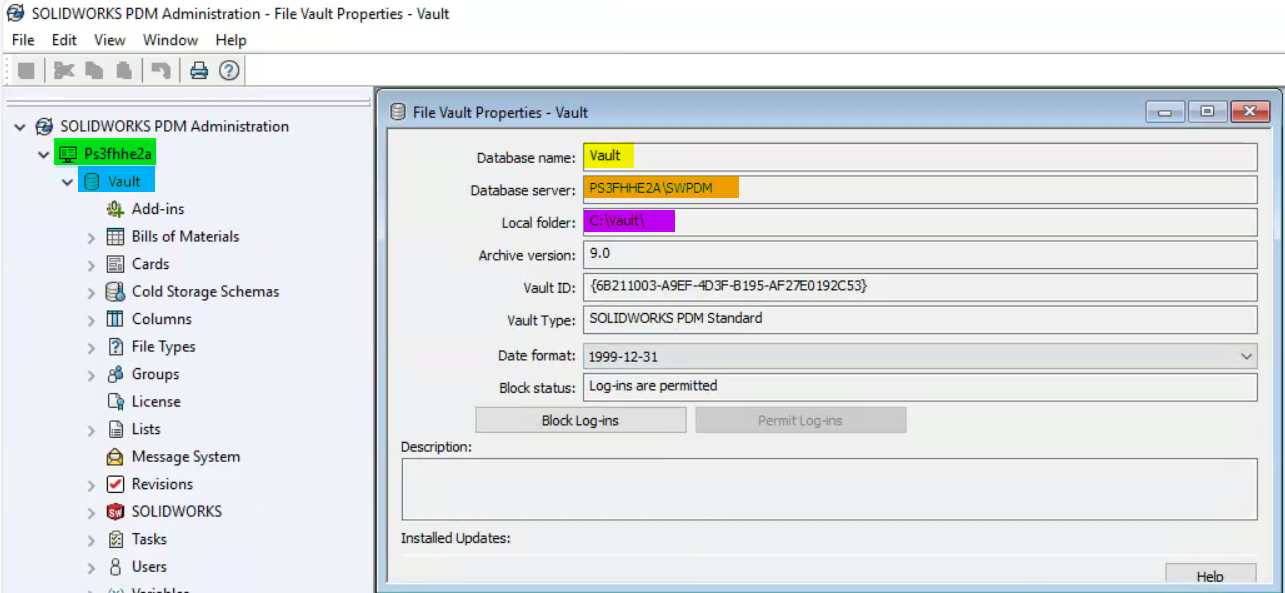Screen dimensions: 1285x593
Task: Expand the Cold Storage Schemas node
Action: click(91, 293)
